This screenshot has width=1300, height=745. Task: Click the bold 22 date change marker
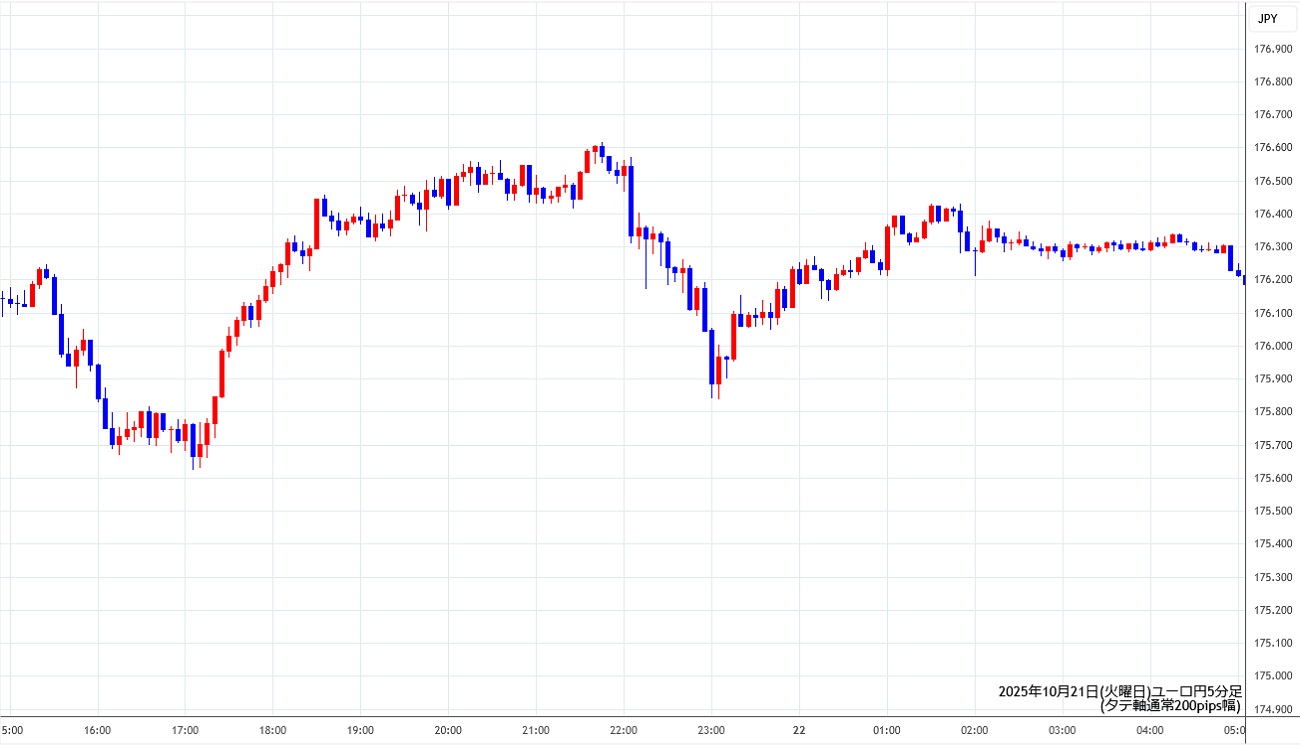(x=799, y=730)
